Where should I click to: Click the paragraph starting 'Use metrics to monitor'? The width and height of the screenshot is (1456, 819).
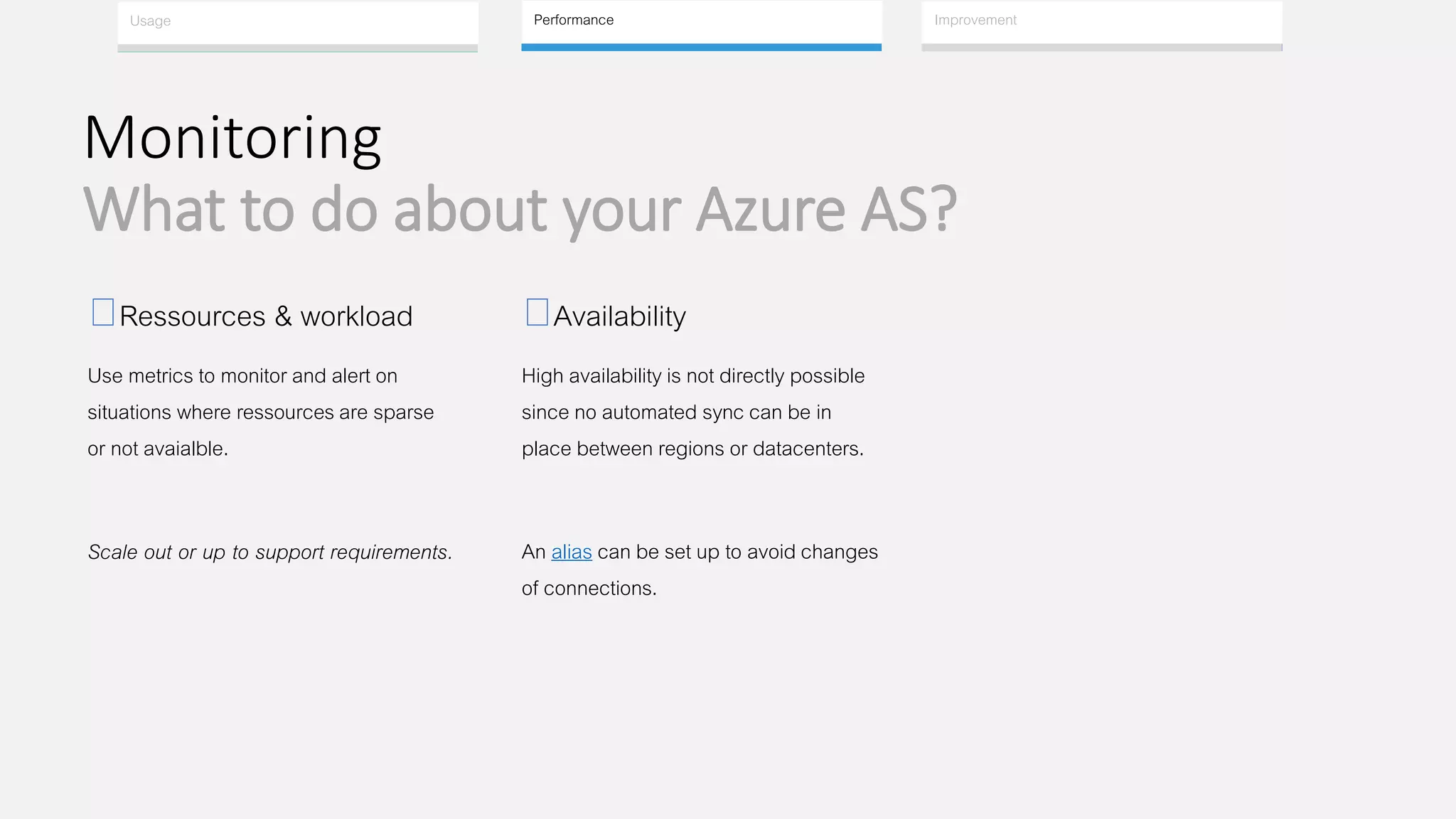[261, 412]
